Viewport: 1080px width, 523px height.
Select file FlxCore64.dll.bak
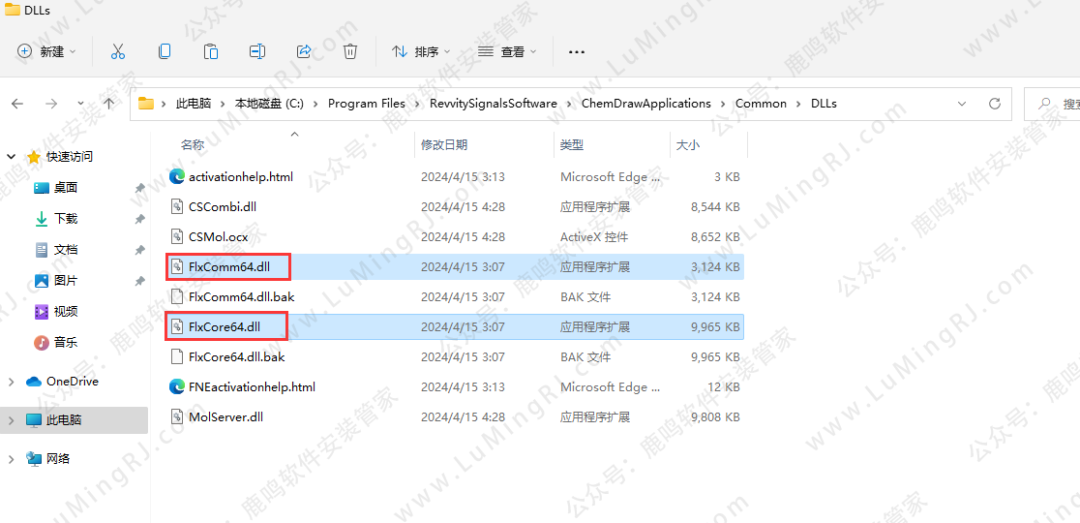pyautogui.click(x=236, y=357)
